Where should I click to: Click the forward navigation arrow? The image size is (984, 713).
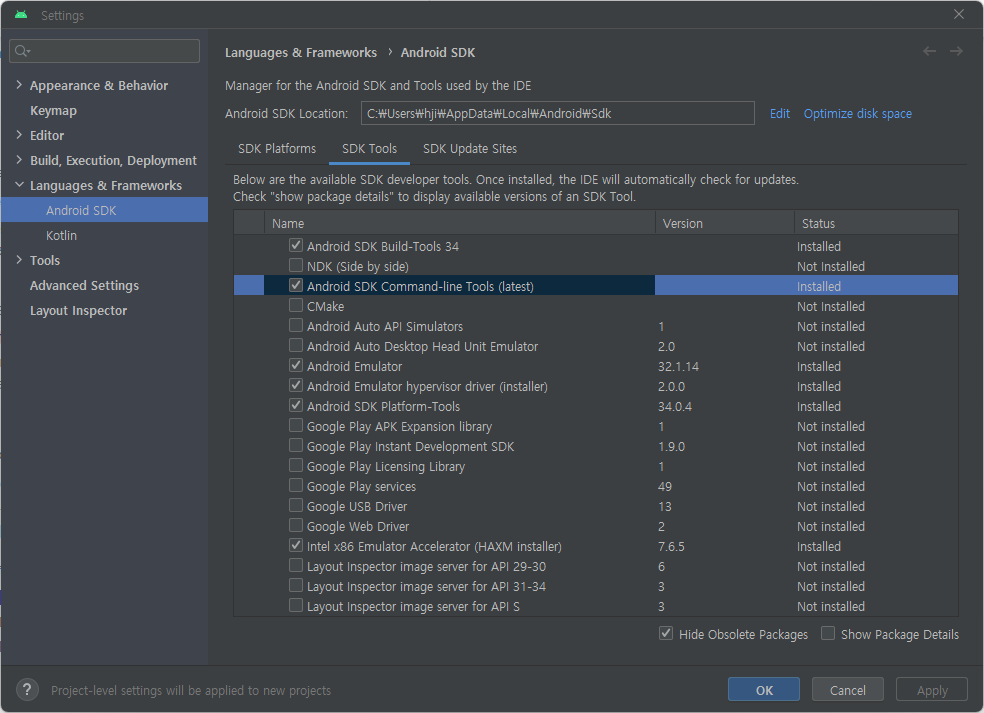click(956, 51)
